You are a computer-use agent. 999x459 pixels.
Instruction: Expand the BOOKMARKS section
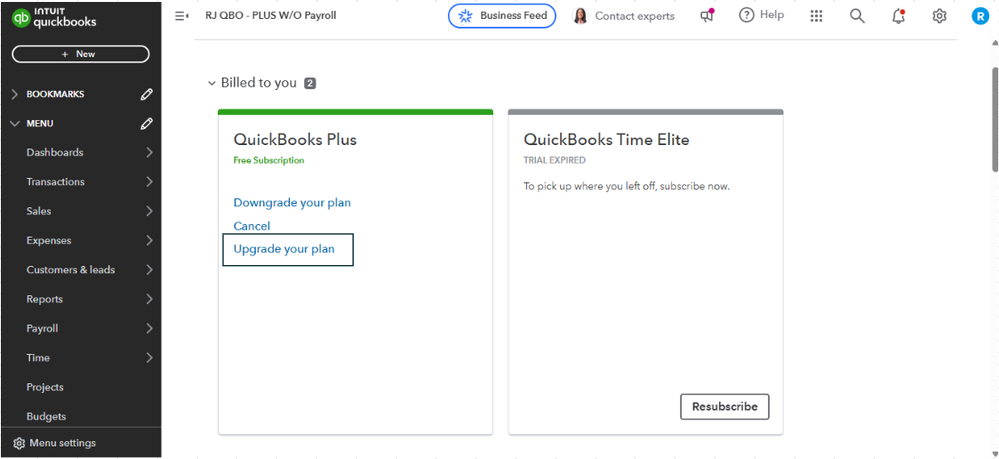tap(14, 94)
